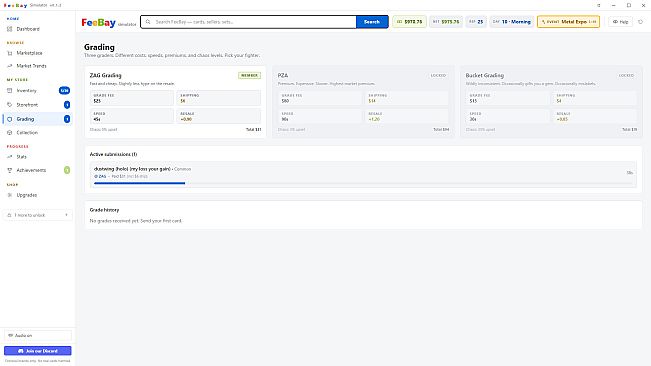Screen dimensions: 651x366
Task: Select the locked Bucket Grading card
Action: 551,102
